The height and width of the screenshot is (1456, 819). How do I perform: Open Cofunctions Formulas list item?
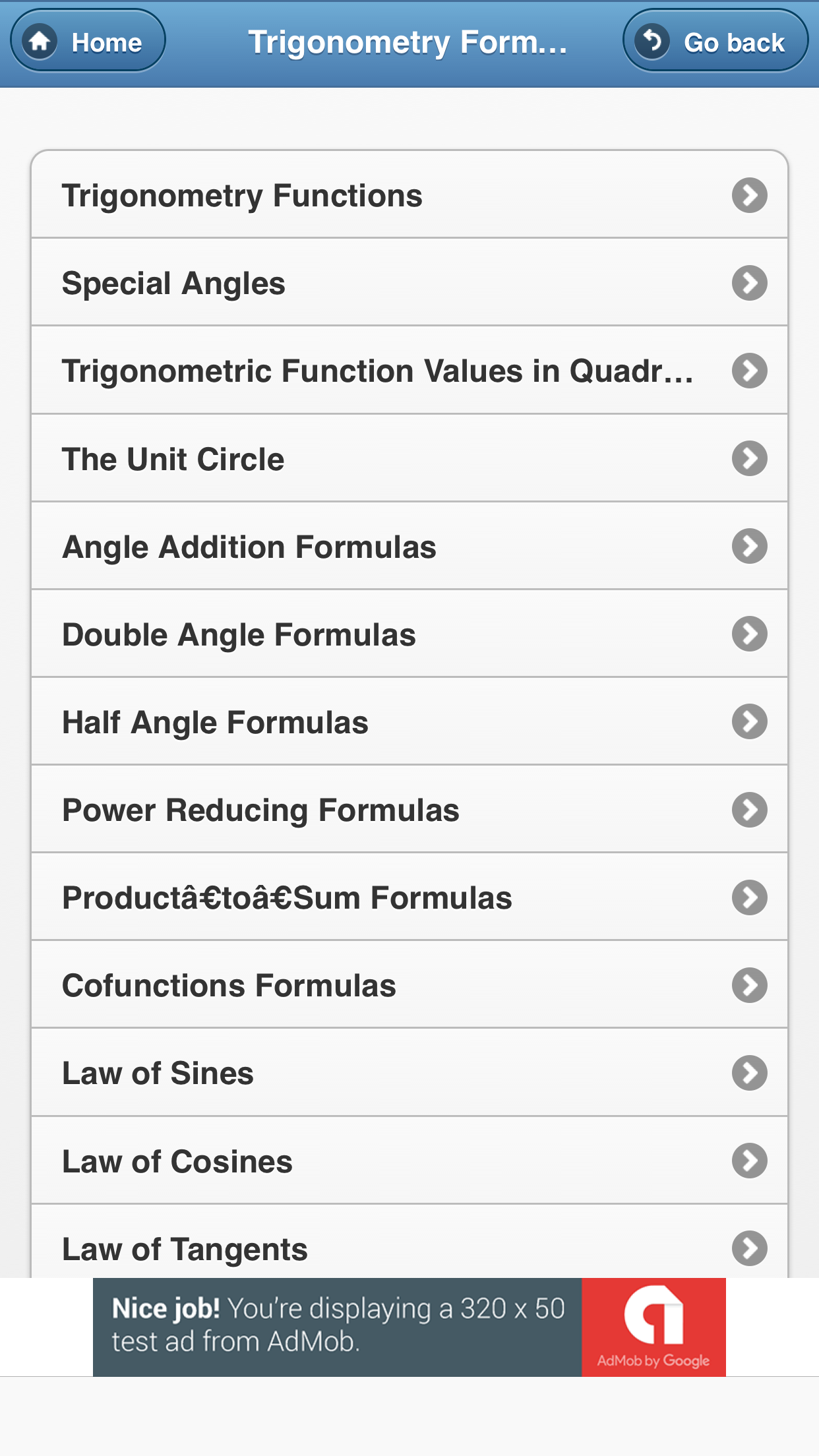click(229, 985)
